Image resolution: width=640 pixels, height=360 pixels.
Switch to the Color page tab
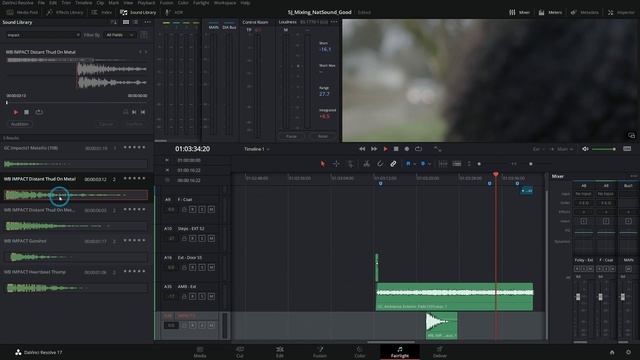point(360,352)
